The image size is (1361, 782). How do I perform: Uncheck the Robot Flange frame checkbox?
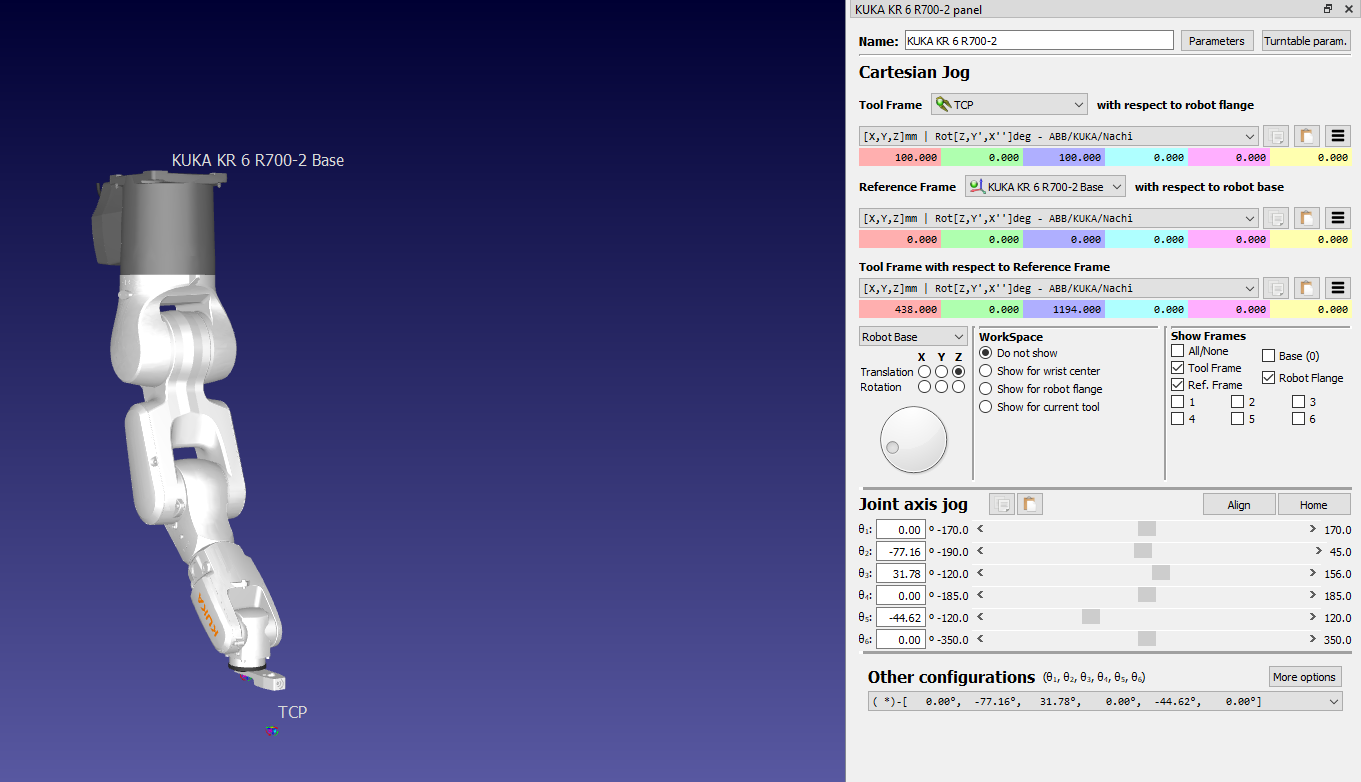tap(1268, 378)
